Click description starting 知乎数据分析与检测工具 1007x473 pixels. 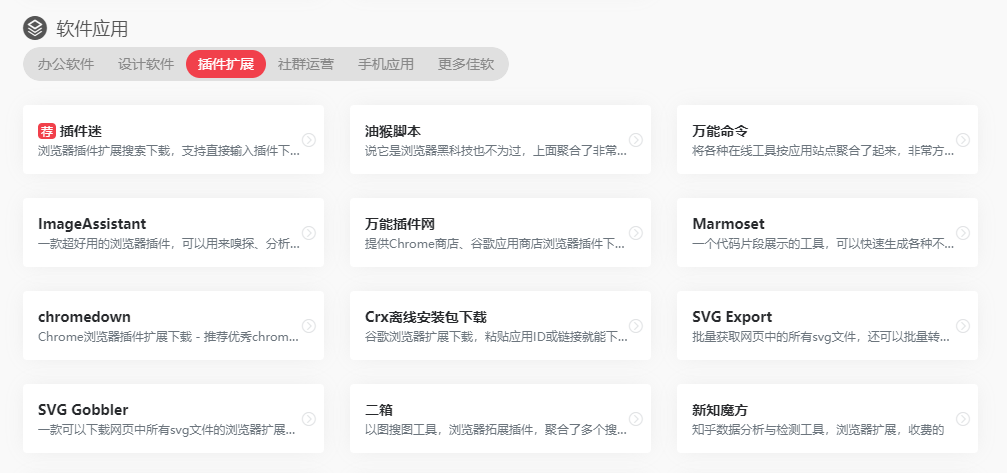coord(818,430)
